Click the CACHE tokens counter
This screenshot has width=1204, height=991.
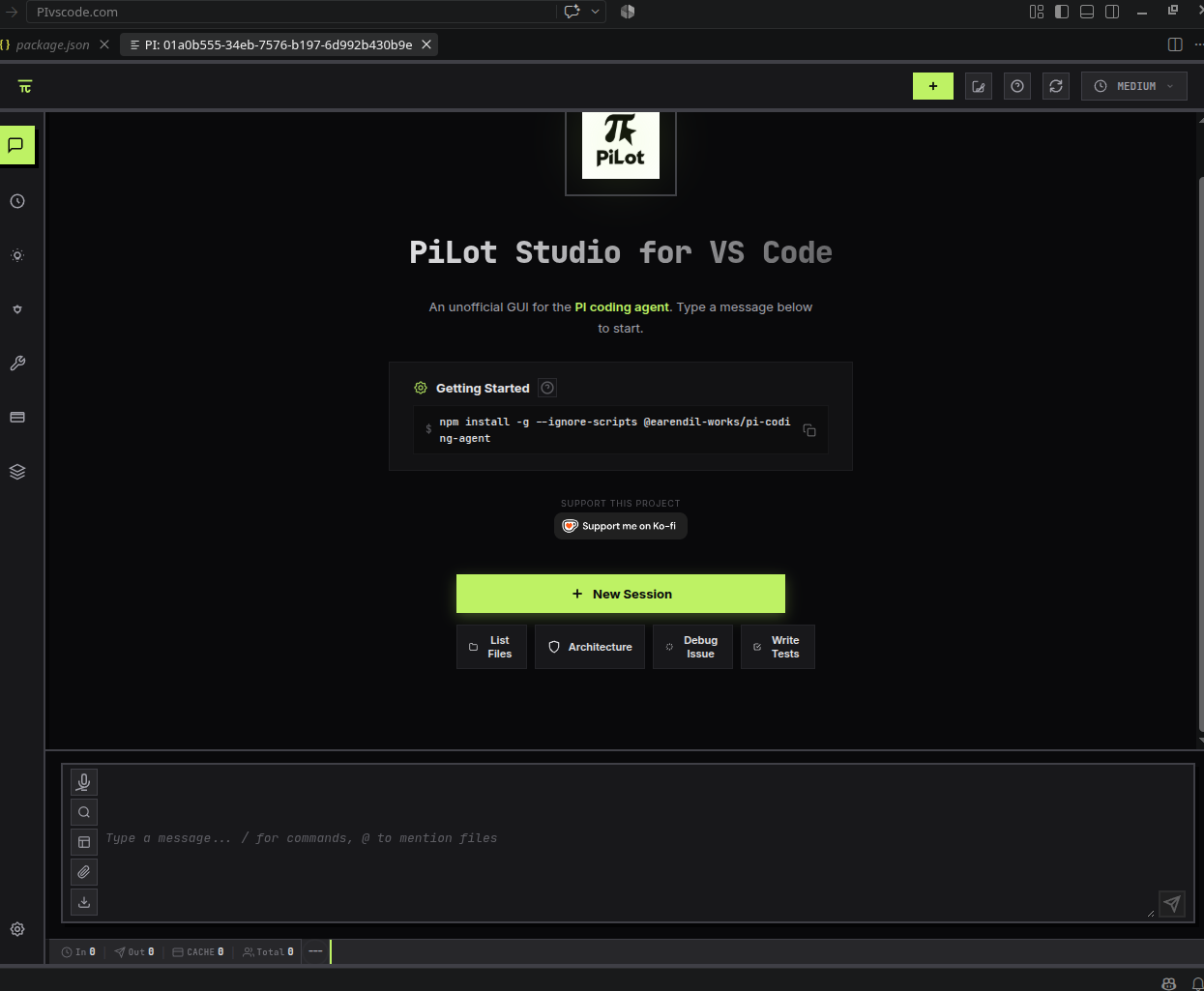point(198,952)
